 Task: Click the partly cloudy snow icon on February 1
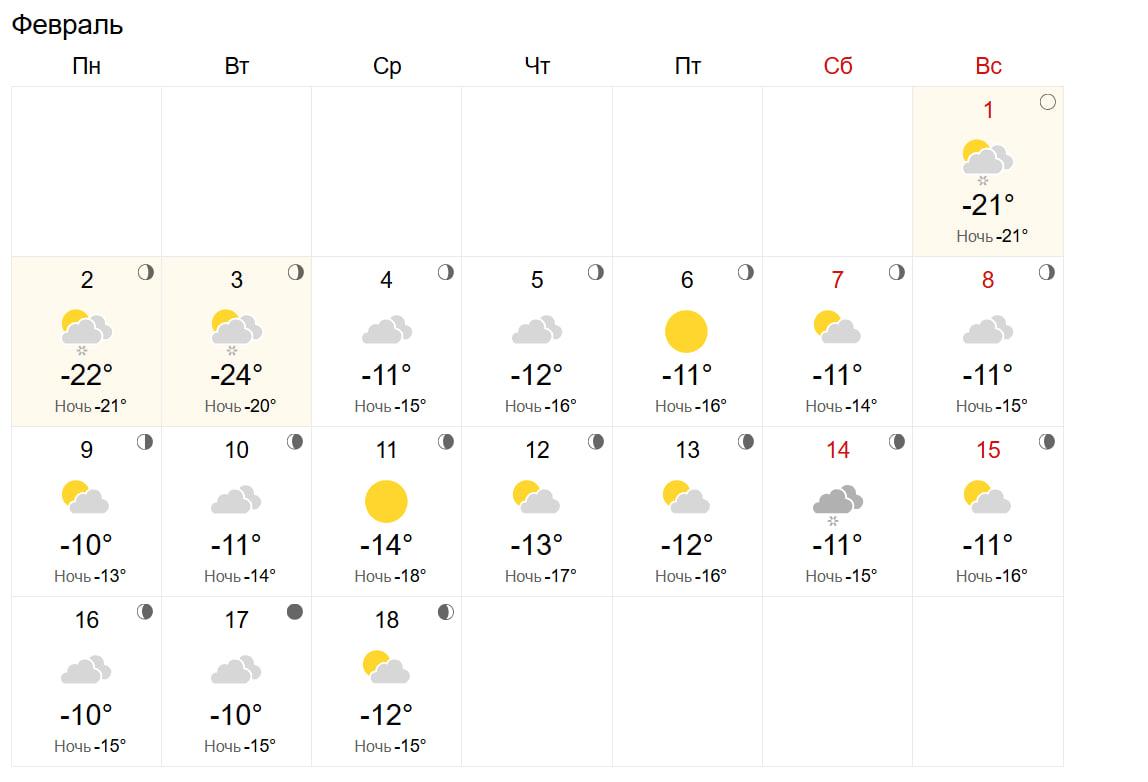[987, 161]
